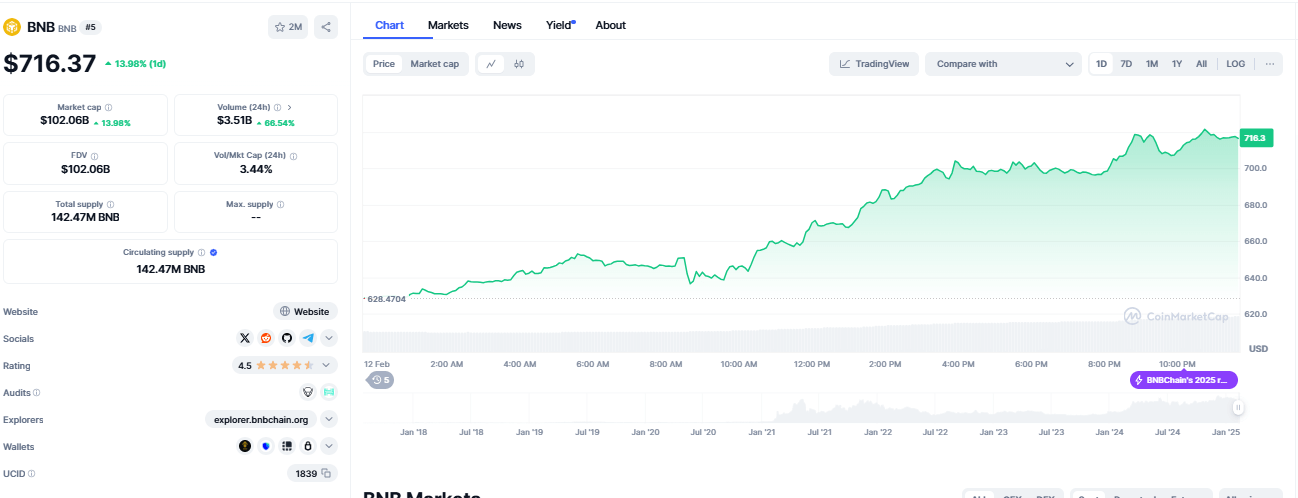The image size is (1298, 498).
Task: Open explorer.bnbchain.org explorer link
Action: pos(261,419)
